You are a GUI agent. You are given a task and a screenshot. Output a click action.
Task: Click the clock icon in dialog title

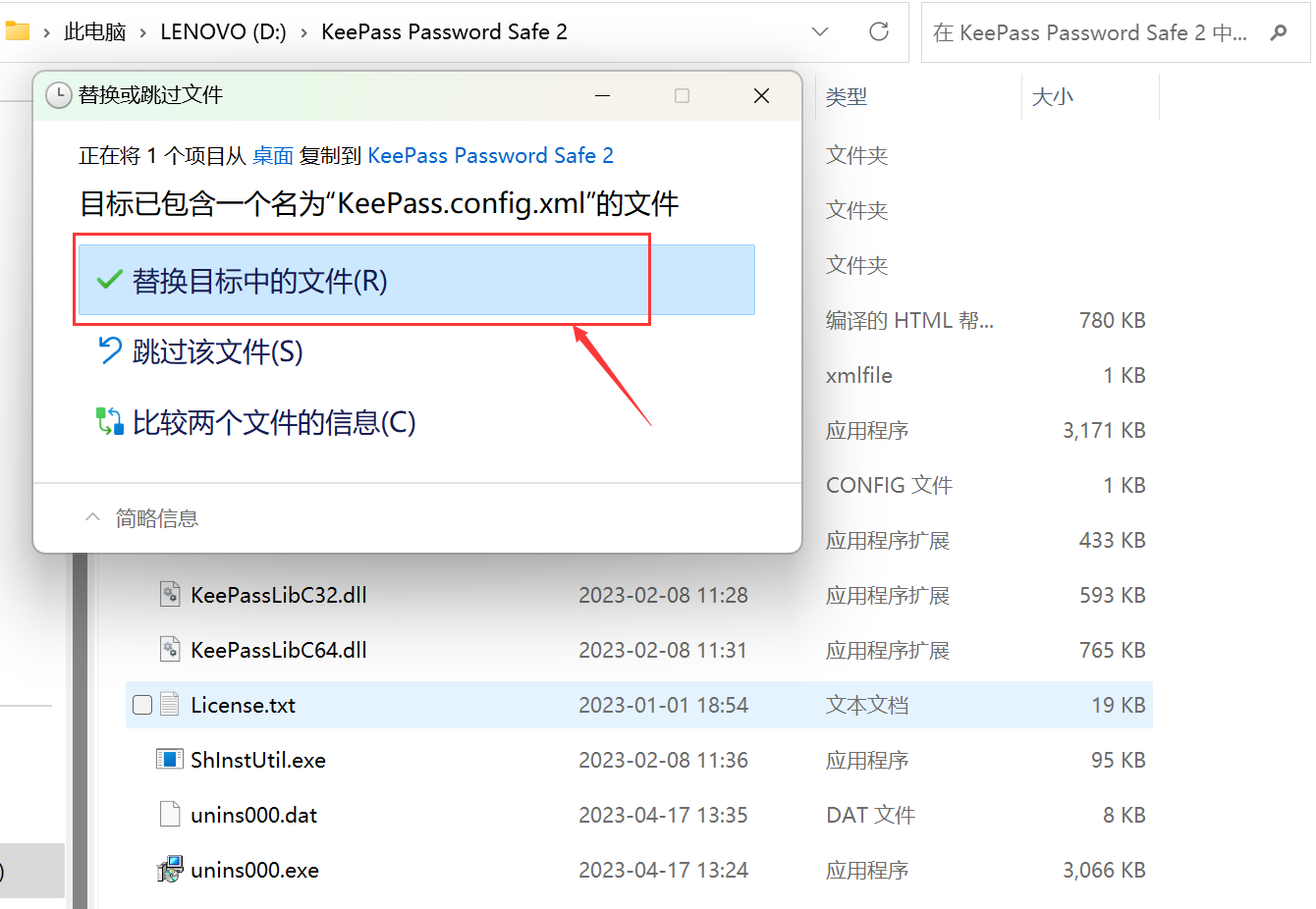(x=59, y=95)
